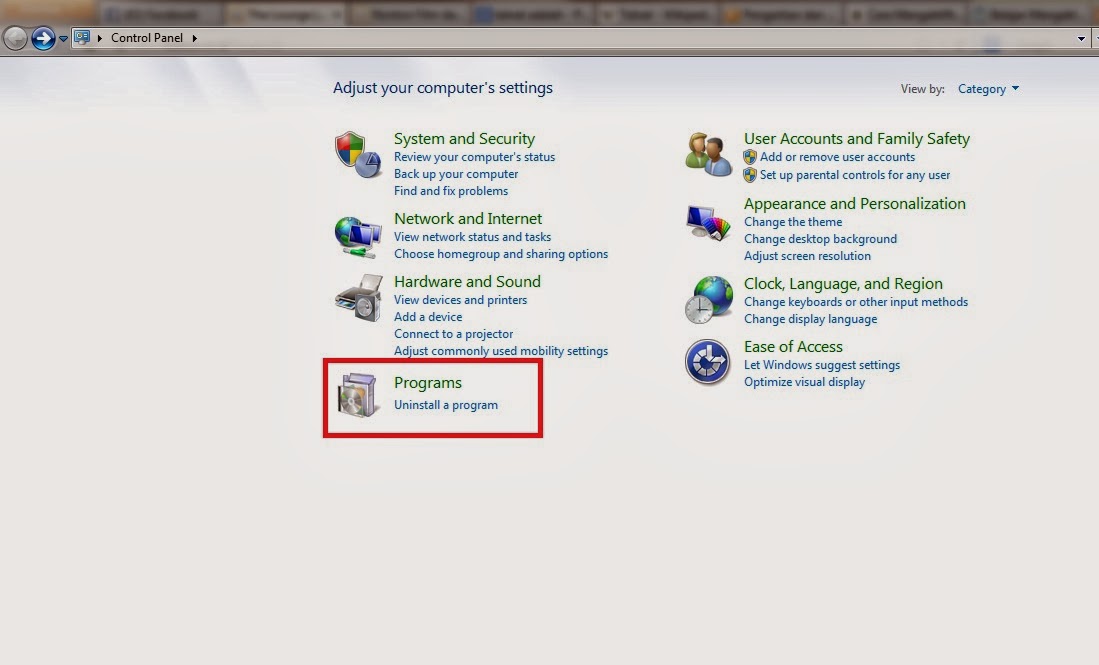Open address bar history dropdown
1099x665 pixels.
[x=1081, y=39]
